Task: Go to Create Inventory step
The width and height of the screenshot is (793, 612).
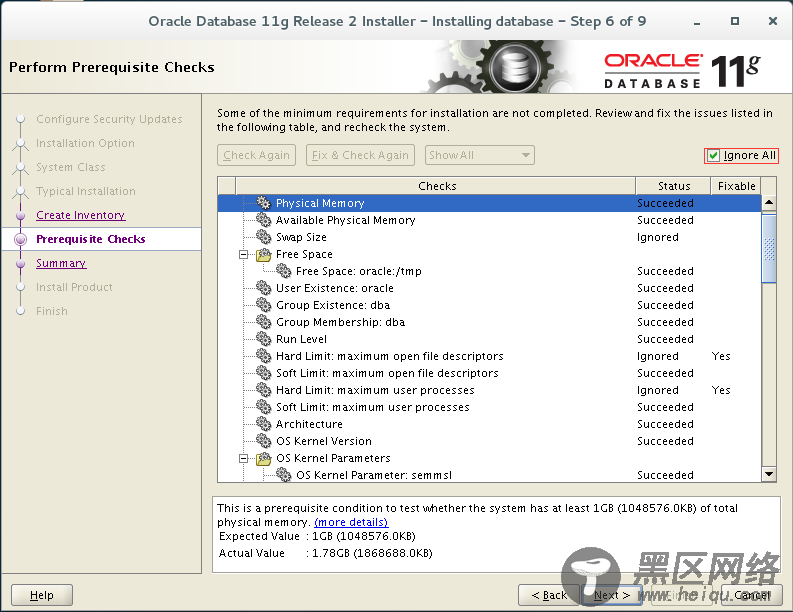Action: (x=80, y=215)
